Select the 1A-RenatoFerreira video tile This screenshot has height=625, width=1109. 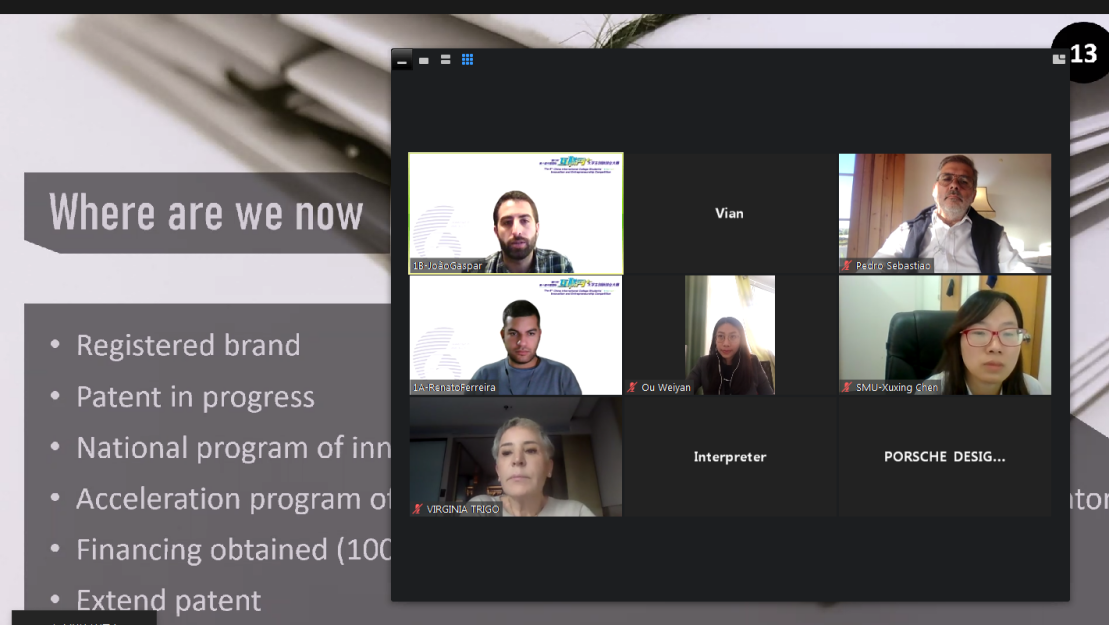[x=516, y=335]
